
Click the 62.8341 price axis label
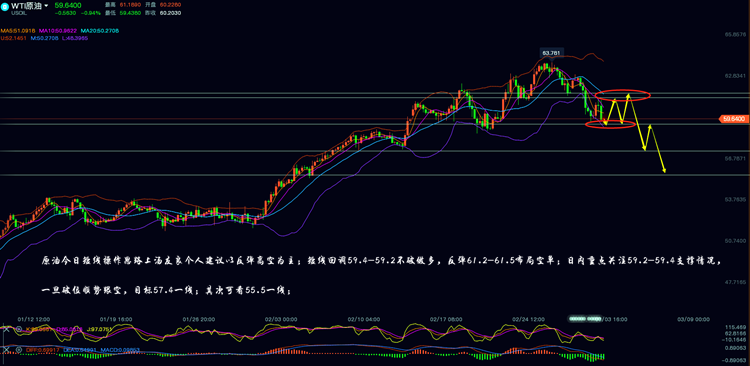(736, 76)
